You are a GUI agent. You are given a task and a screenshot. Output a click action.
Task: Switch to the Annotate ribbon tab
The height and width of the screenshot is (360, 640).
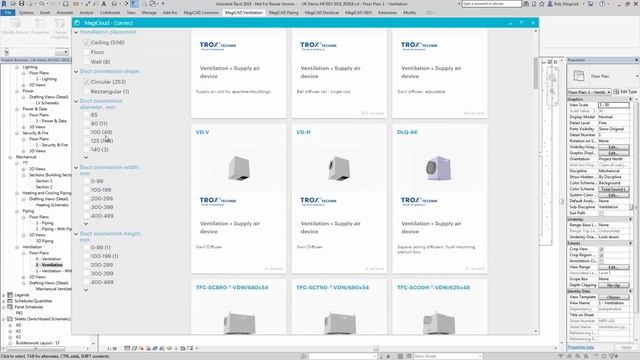(65, 13)
